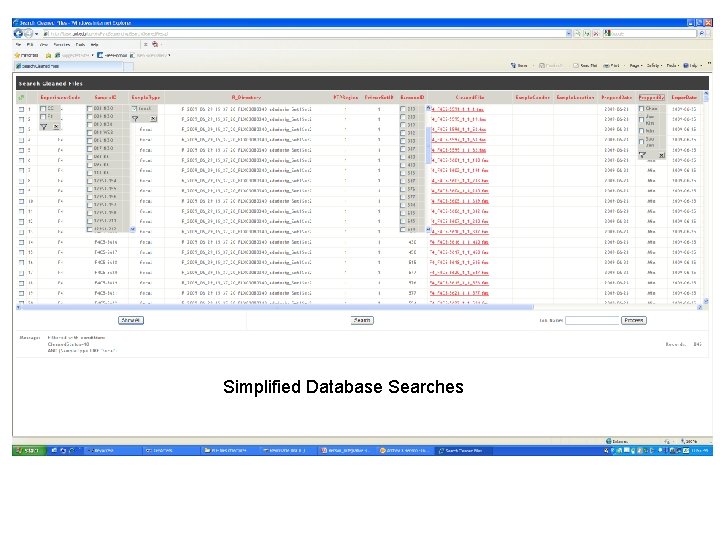Click the search magnifier button

(x=701, y=34)
